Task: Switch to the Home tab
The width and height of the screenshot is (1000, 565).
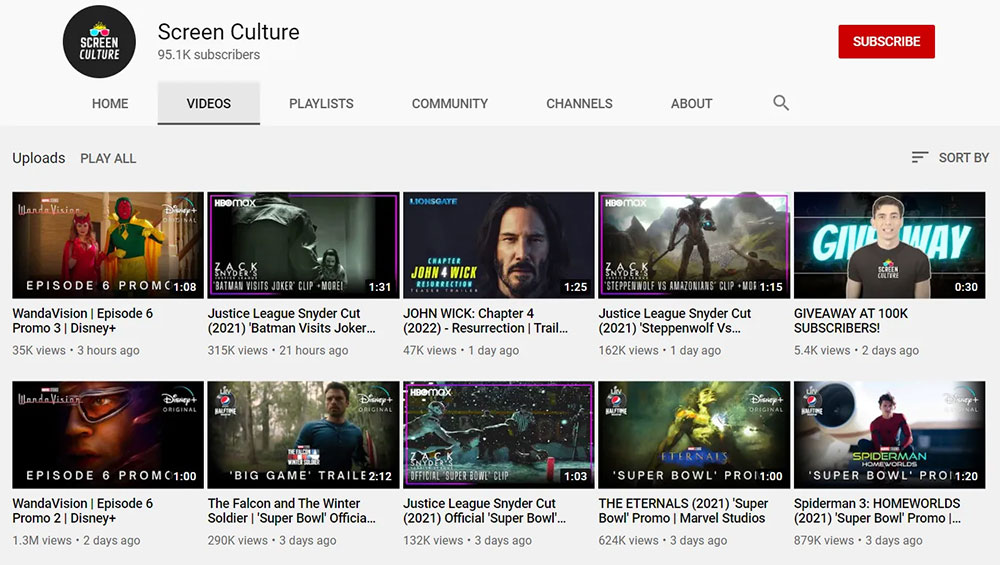Action: coord(110,103)
